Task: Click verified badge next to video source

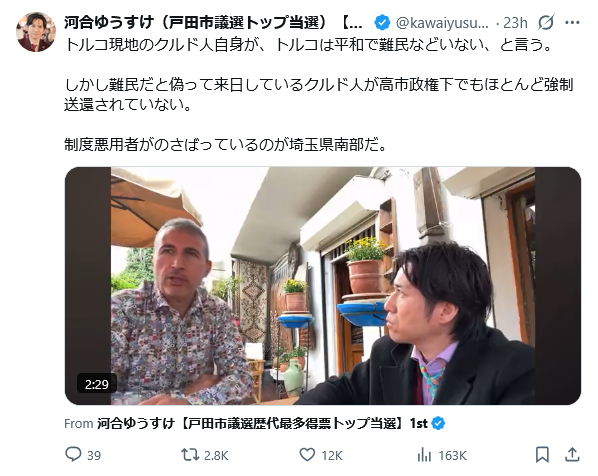Action: 438,423
